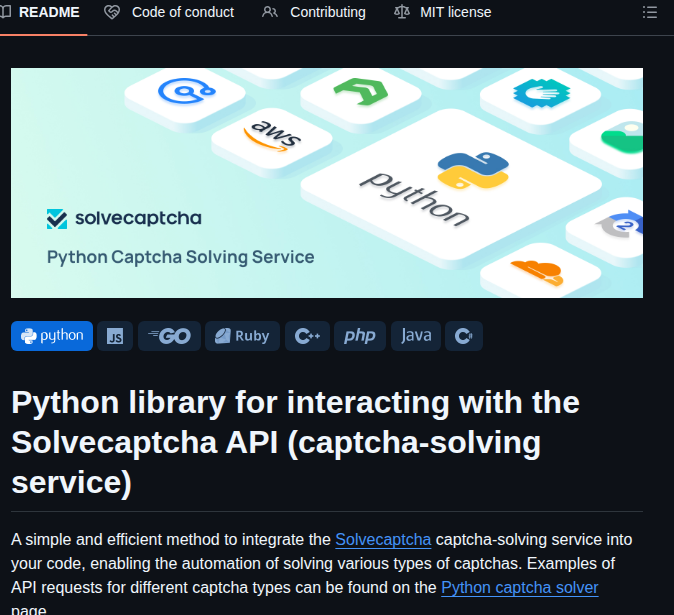Select the php language badge
The width and height of the screenshot is (674, 615).
tap(360, 336)
